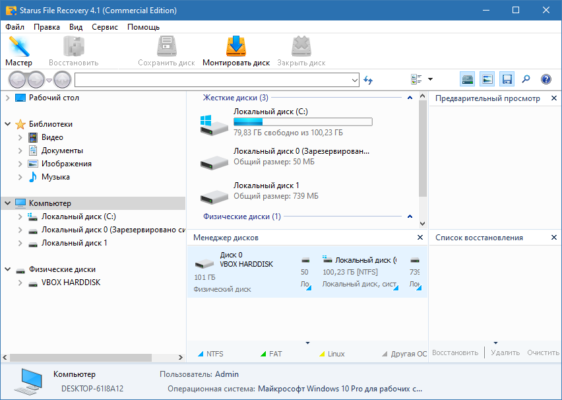Click the Локальный диск 1 drive icon in list
Image resolution: width=562 pixels, height=400 pixels.
pos(214,196)
